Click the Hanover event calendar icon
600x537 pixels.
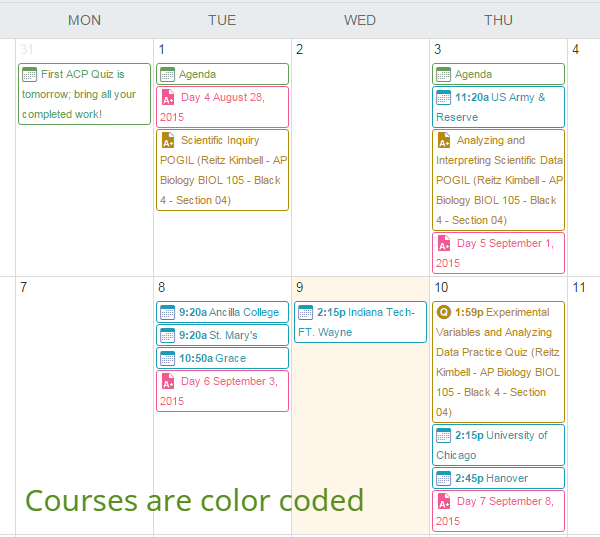tap(444, 478)
